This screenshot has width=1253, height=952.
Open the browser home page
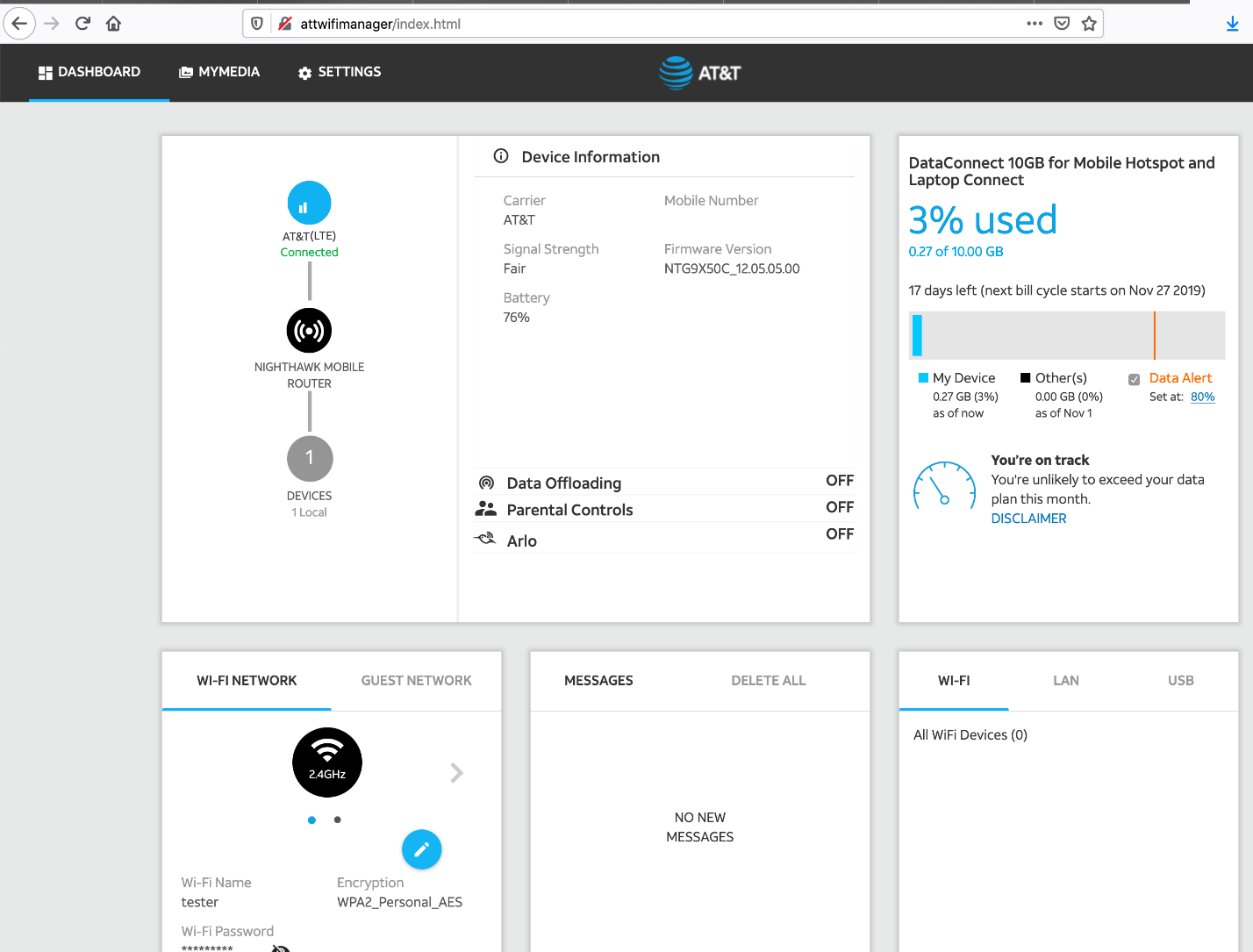[113, 24]
